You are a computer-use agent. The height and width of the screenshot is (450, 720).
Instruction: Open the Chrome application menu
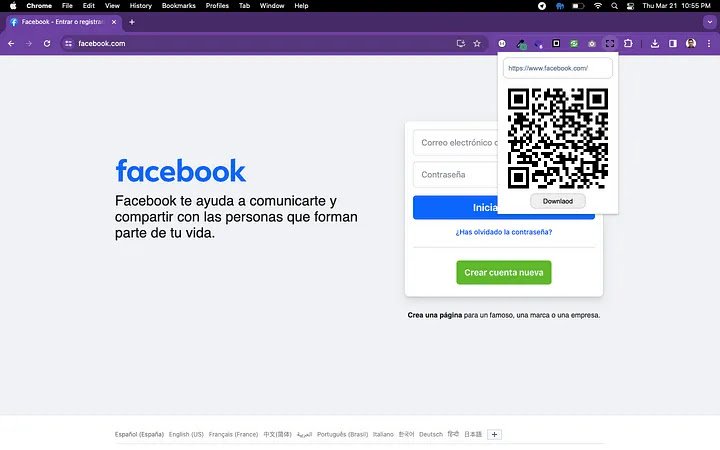(x=39, y=6)
